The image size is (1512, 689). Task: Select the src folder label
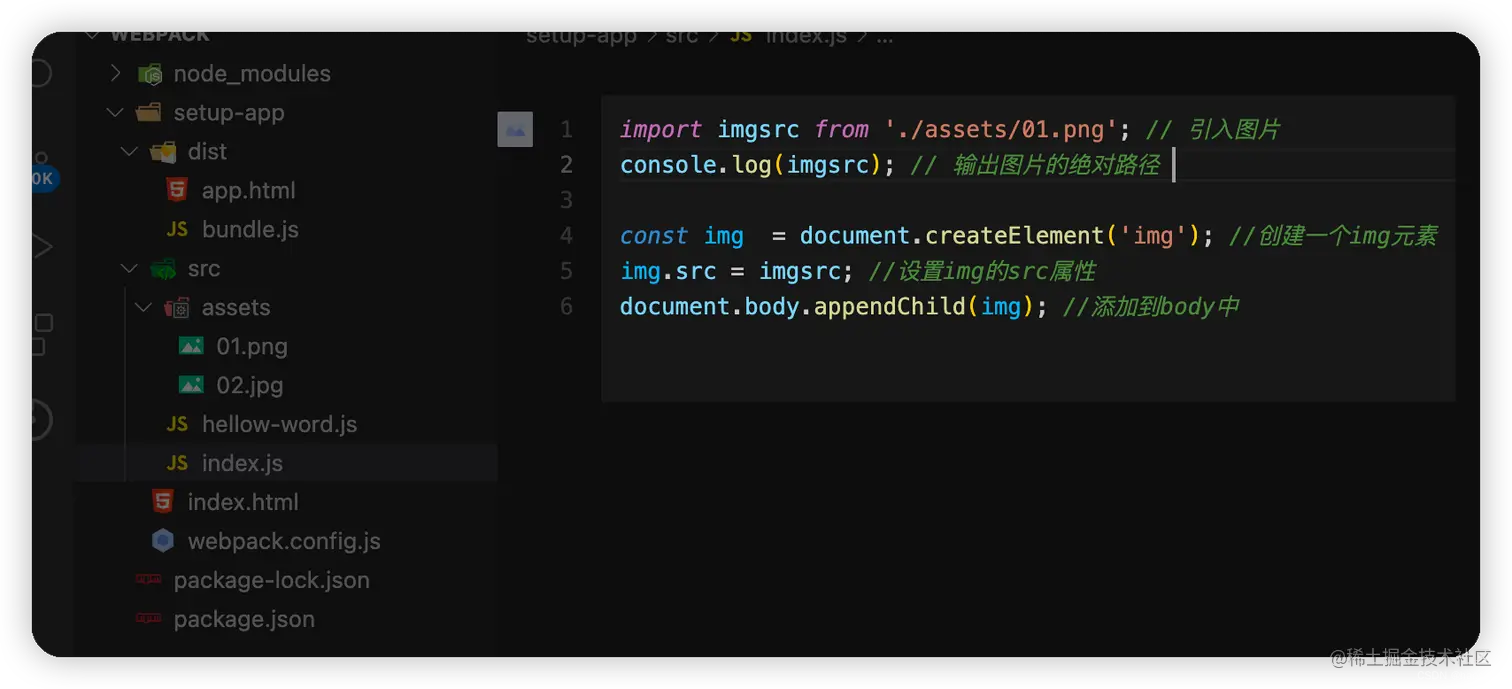pos(204,268)
